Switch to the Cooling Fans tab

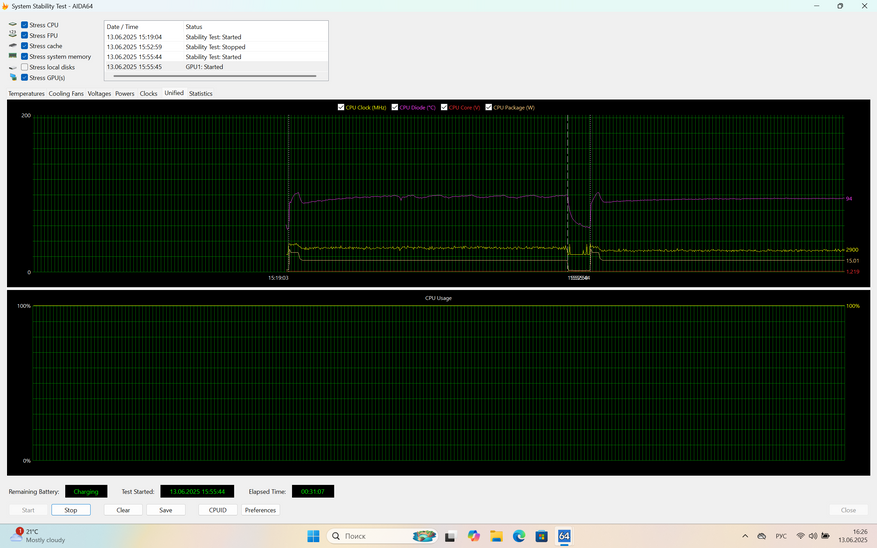point(66,93)
